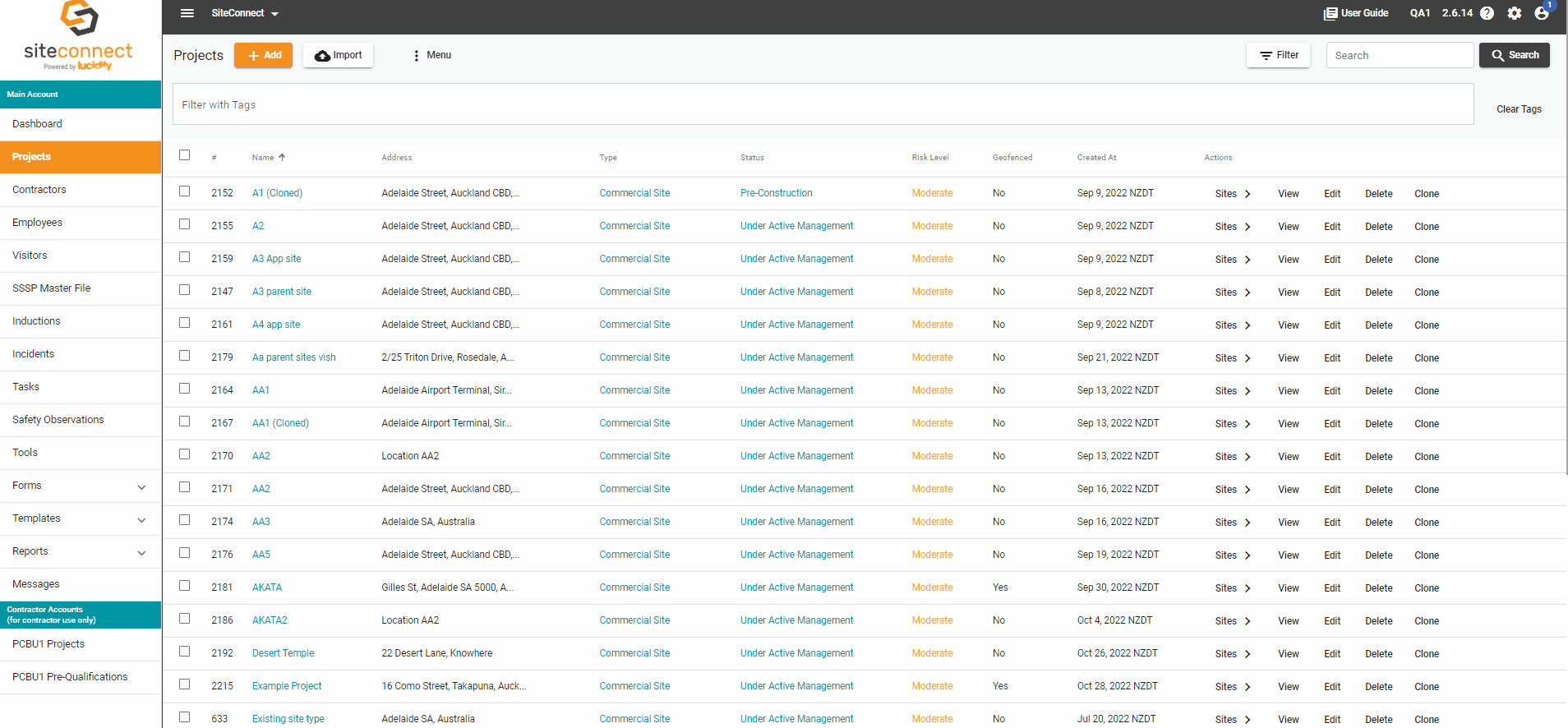Click the three-dot Menu icon
1568x728 pixels.
point(417,55)
